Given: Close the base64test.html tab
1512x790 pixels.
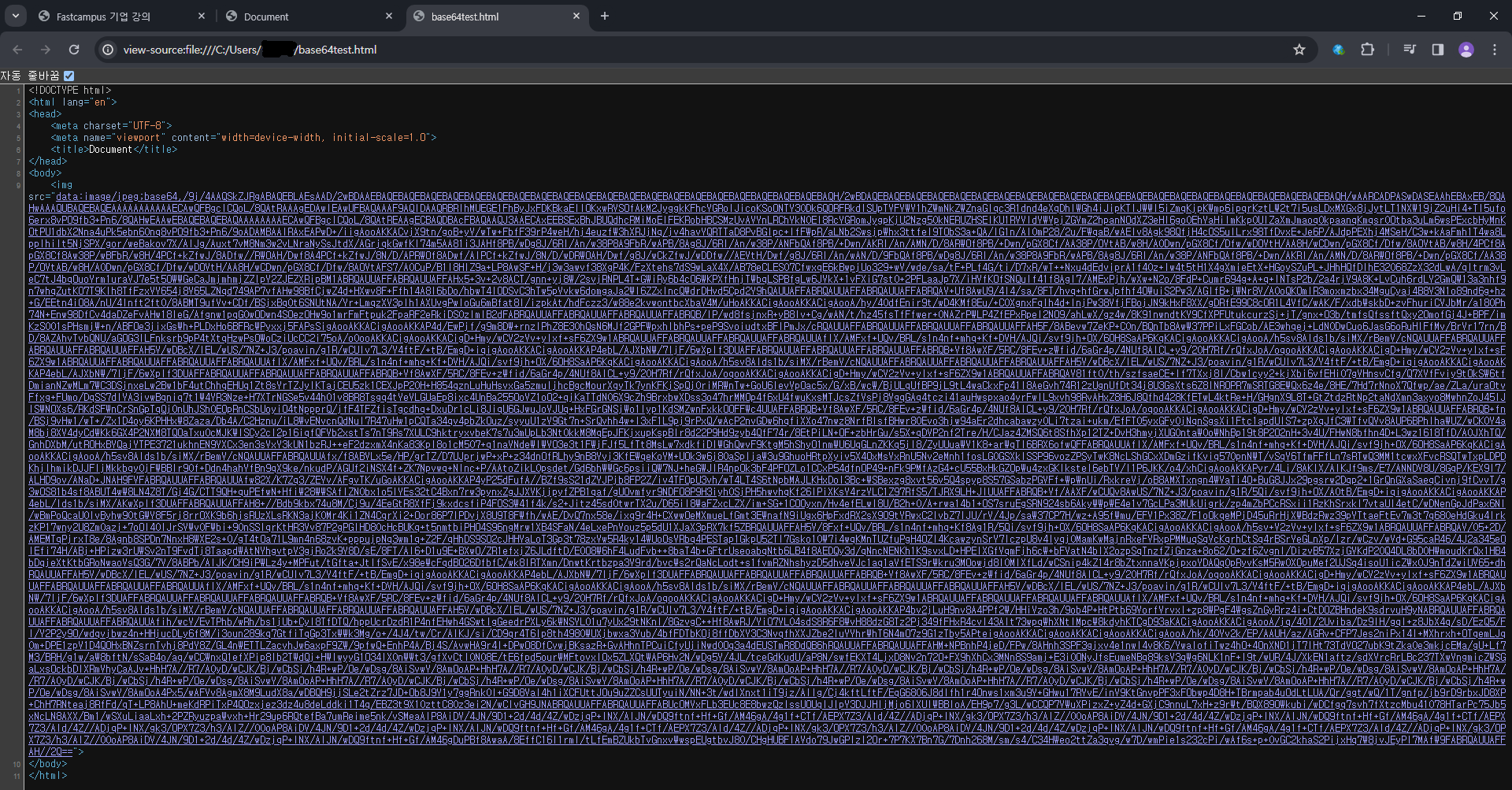Looking at the screenshot, I should point(576,16).
